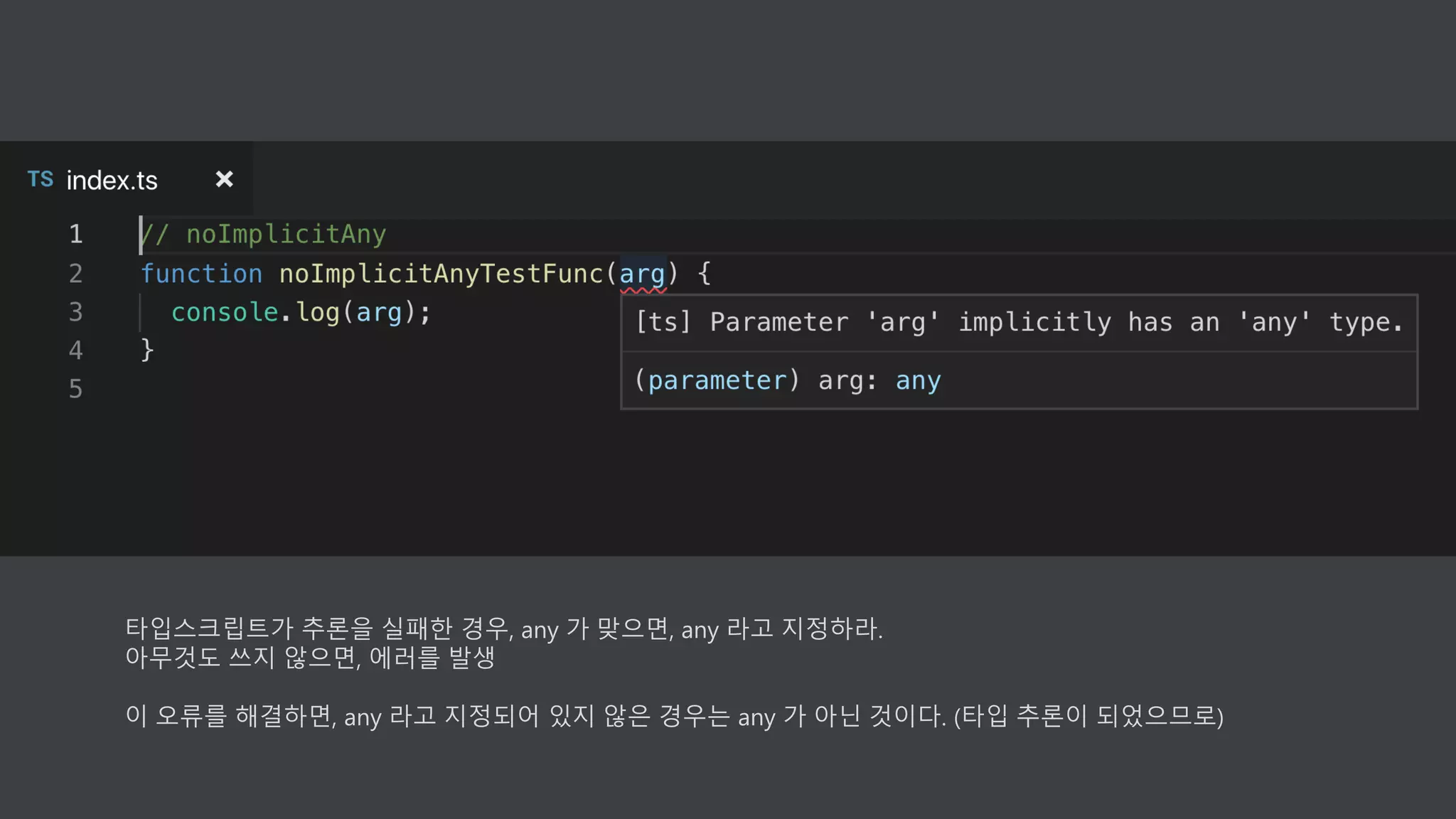Click the '// noImplicitAny' comment
1456x819 pixels.
point(264,235)
